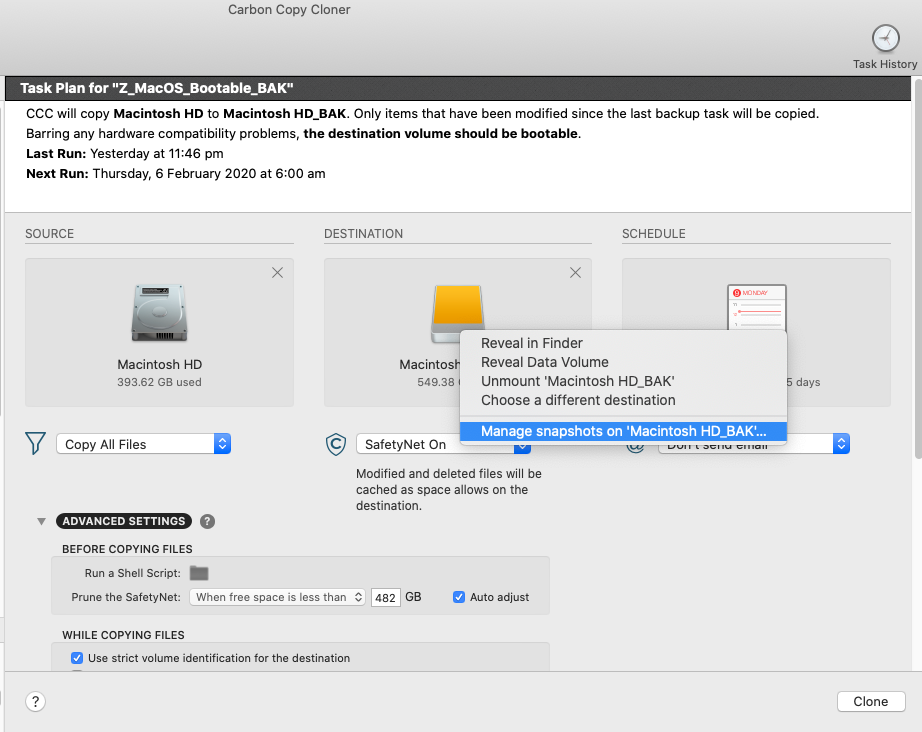Toggle strict volume identification checkbox
The height and width of the screenshot is (732, 922).
[x=77, y=658]
